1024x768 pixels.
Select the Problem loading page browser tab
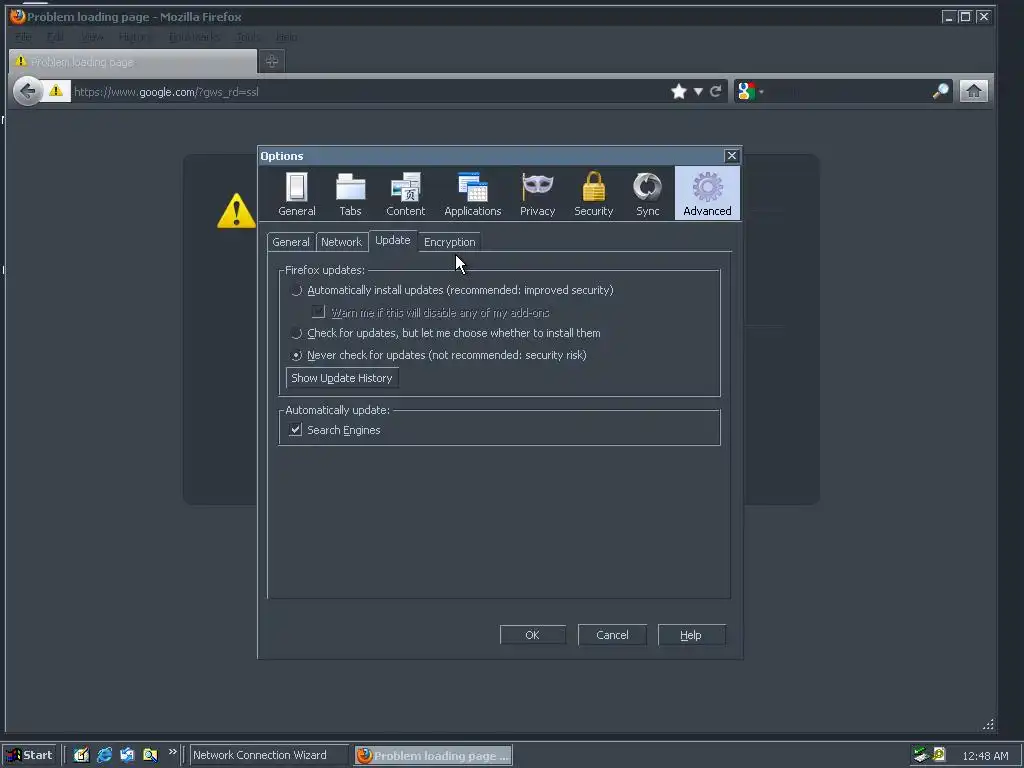tap(133, 61)
